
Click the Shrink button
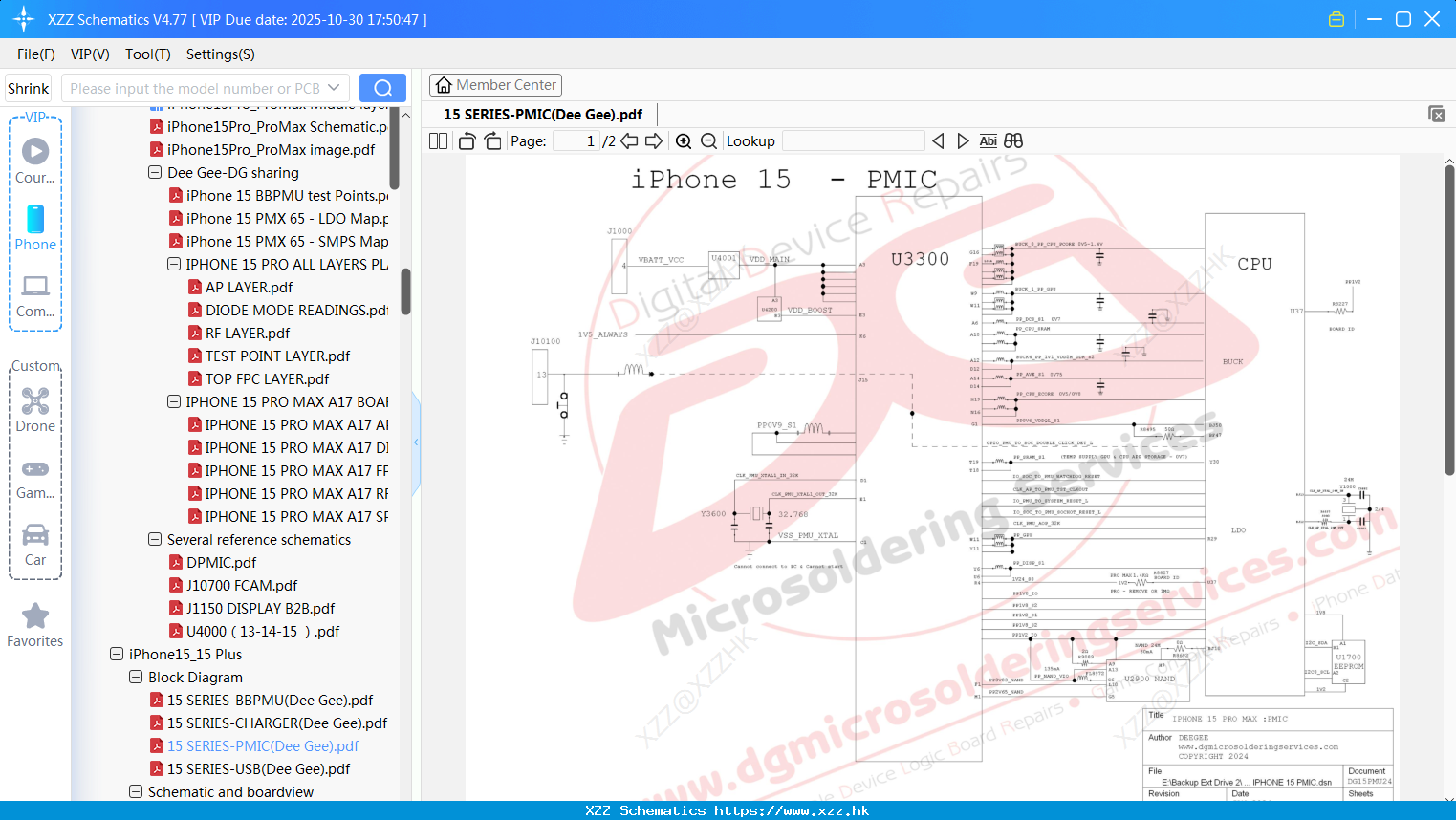29,88
